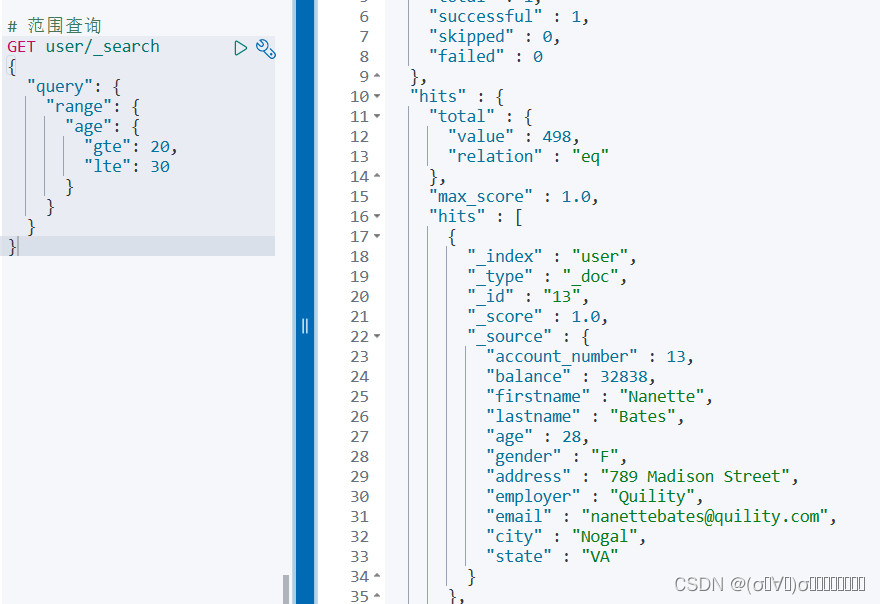Click the "value" : 498 line
Image resolution: width=880 pixels, height=604 pixels.
[514, 136]
